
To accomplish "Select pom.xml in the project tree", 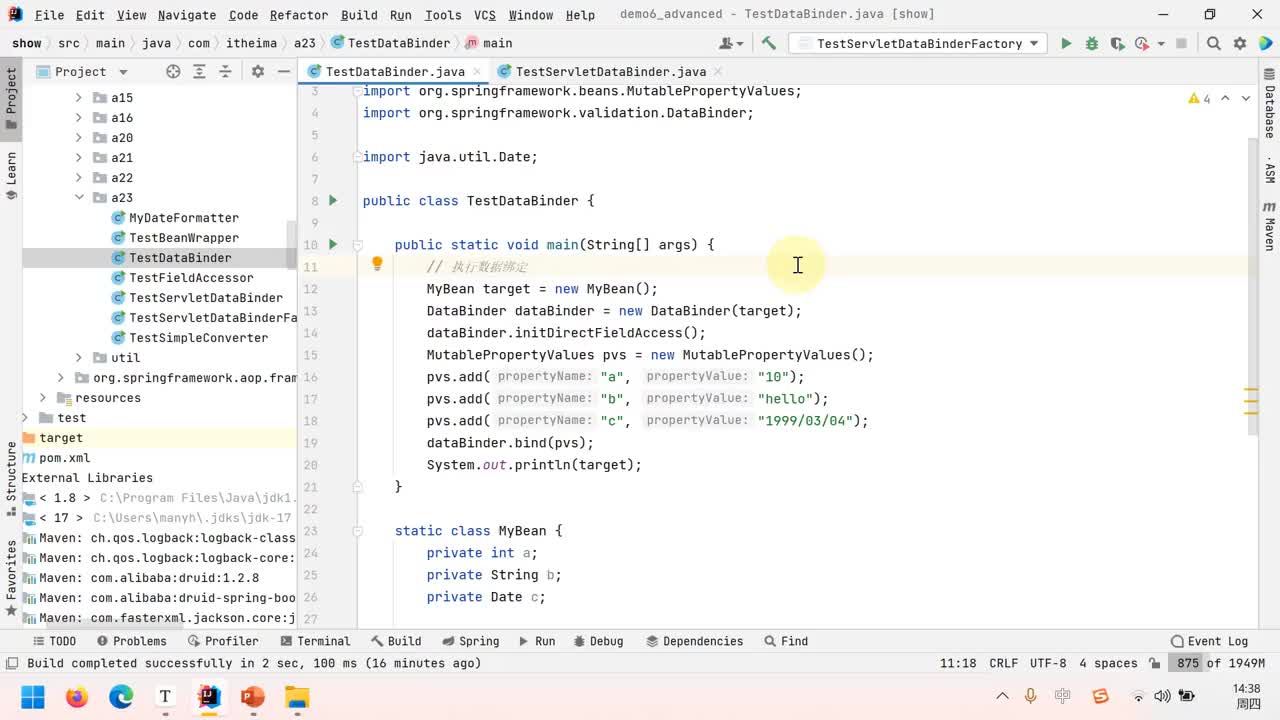I will click(x=64, y=458).
